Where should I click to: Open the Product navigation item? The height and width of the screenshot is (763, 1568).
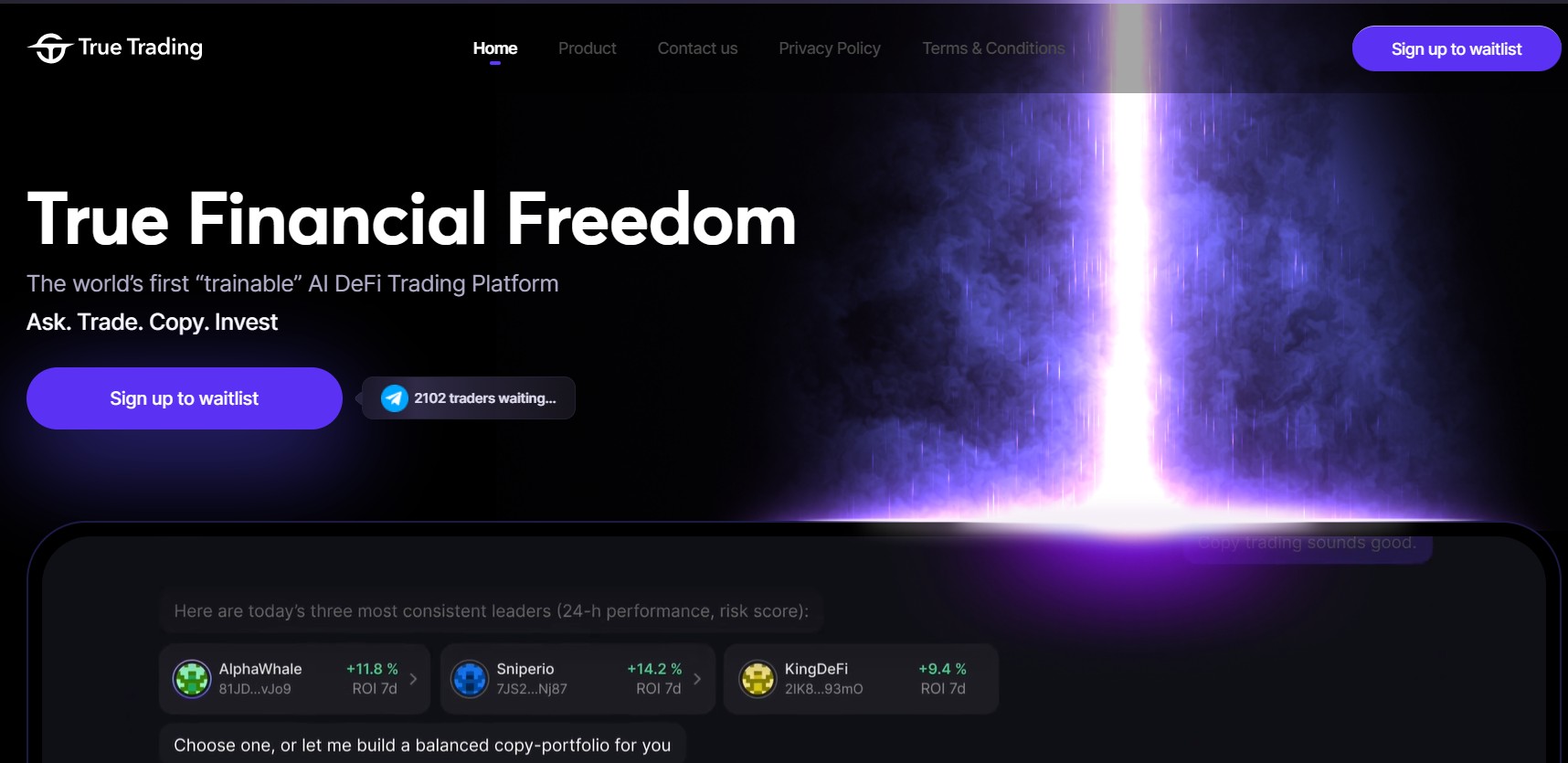pyautogui.click(x=588, y=48)
